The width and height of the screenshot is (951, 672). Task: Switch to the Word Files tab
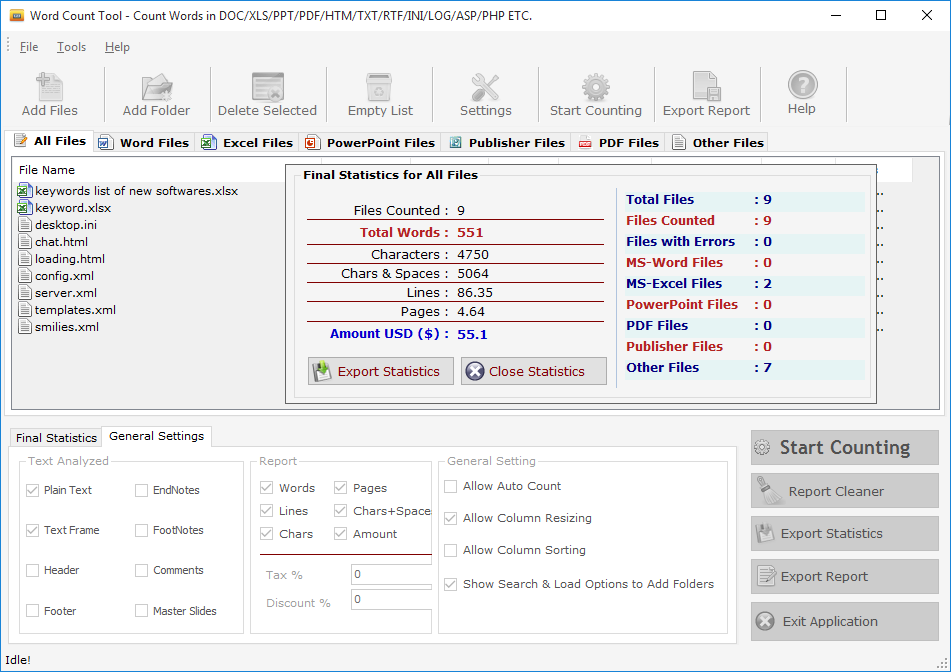[144, 143]
